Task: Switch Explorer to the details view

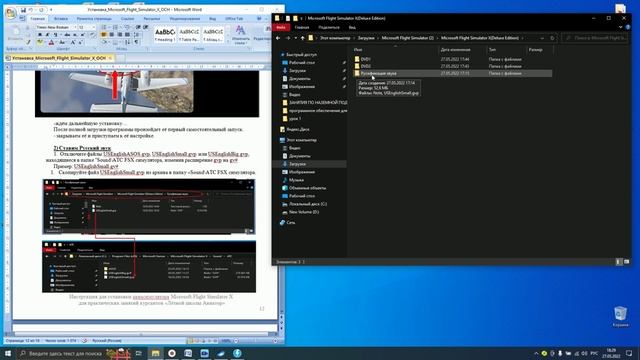Action: tap(618, 262)
